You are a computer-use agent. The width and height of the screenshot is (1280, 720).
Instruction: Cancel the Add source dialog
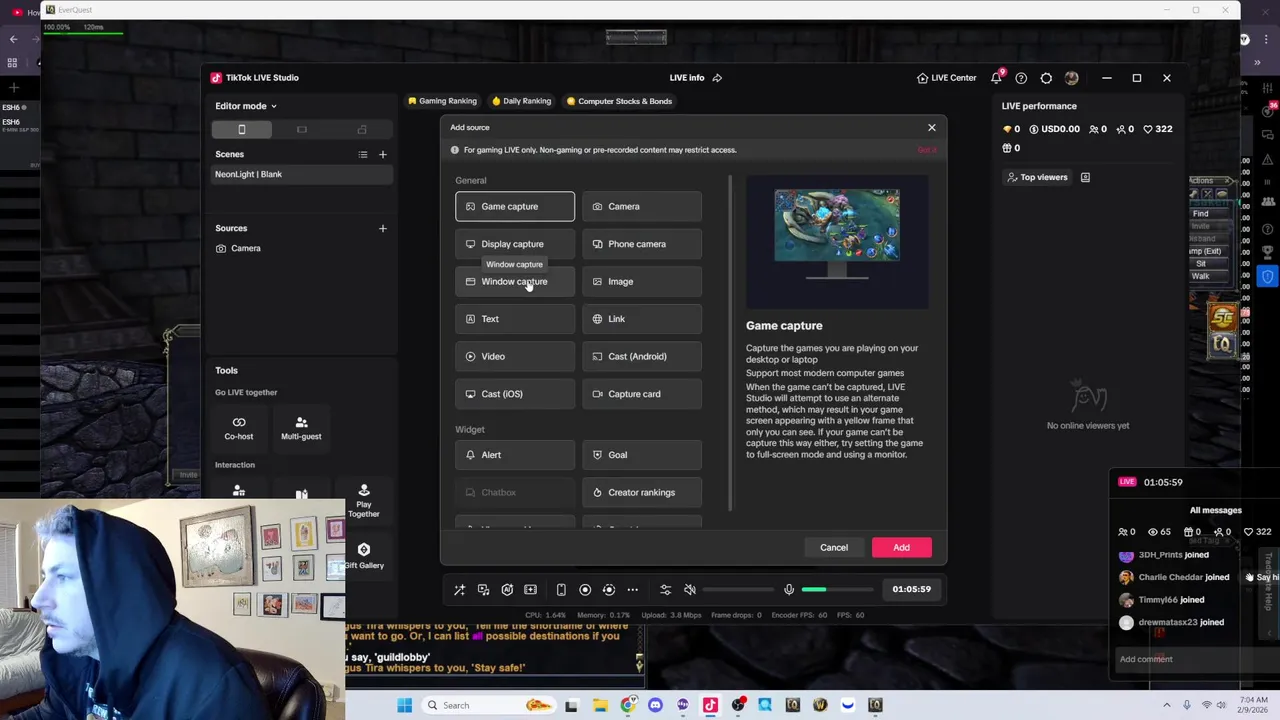(834, 547)
